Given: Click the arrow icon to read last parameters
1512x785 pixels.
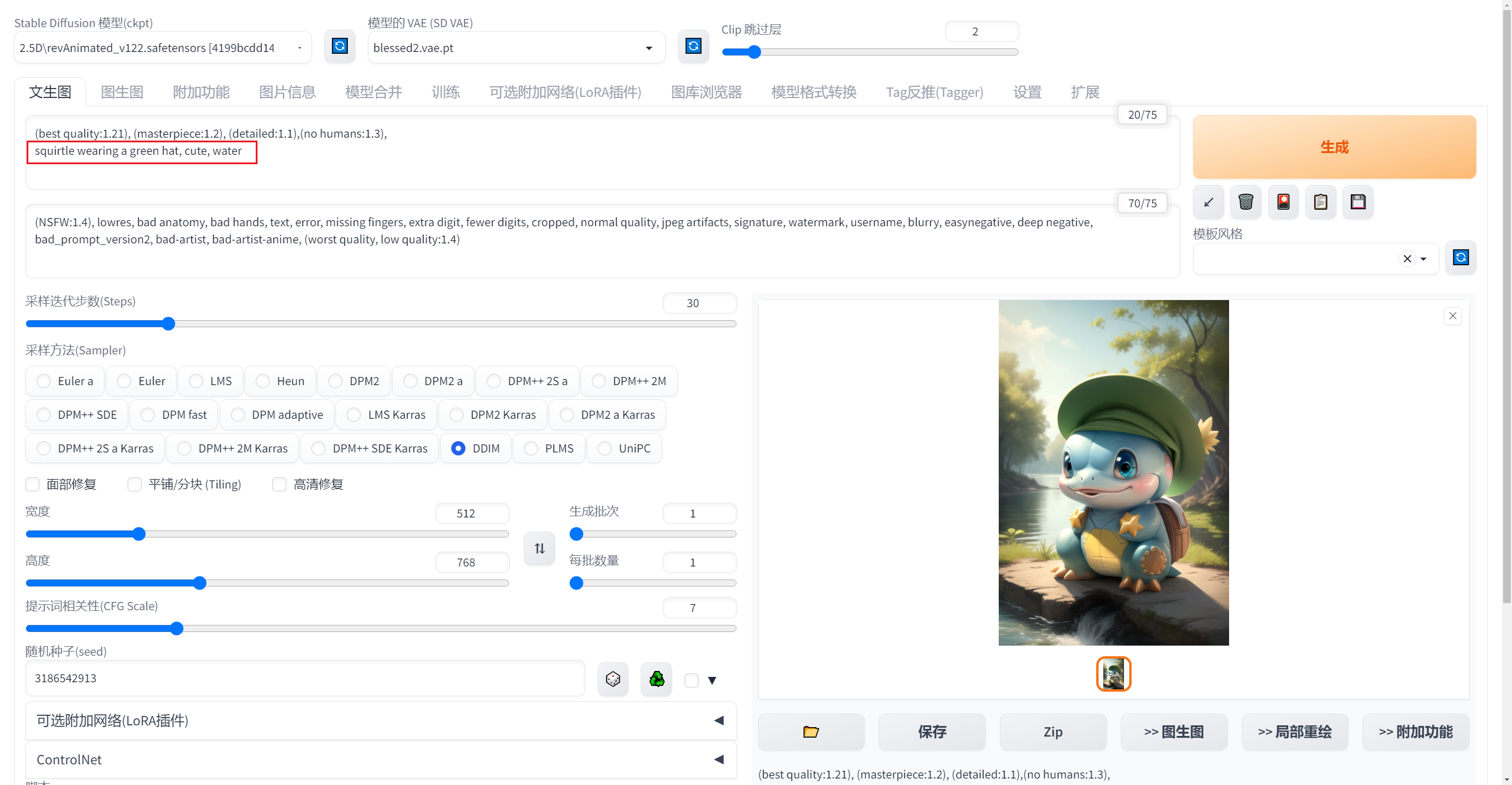Looking at the screenshot, I should pos(1209,202).
